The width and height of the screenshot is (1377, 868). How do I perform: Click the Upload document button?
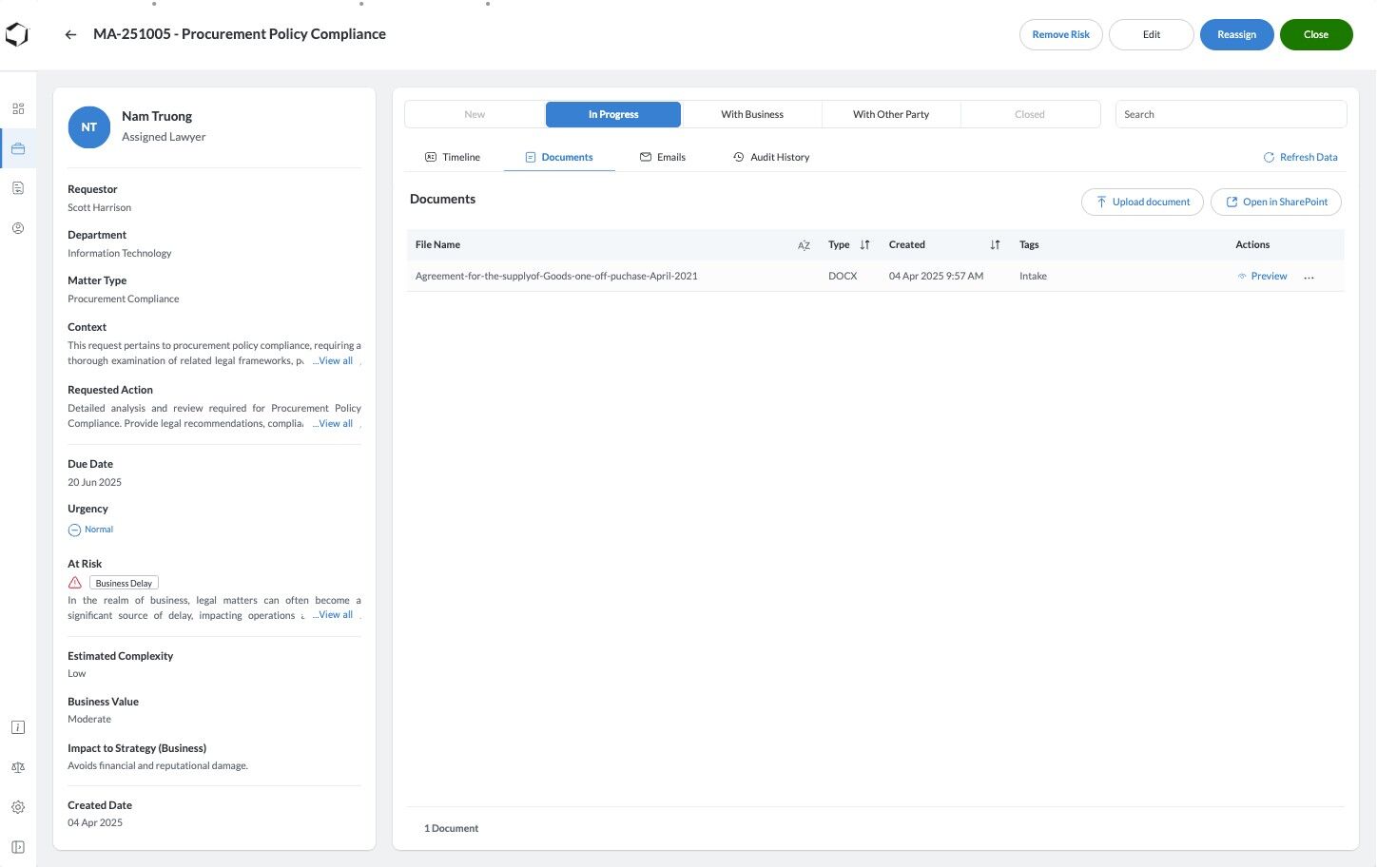click(x=1142, y=202)
